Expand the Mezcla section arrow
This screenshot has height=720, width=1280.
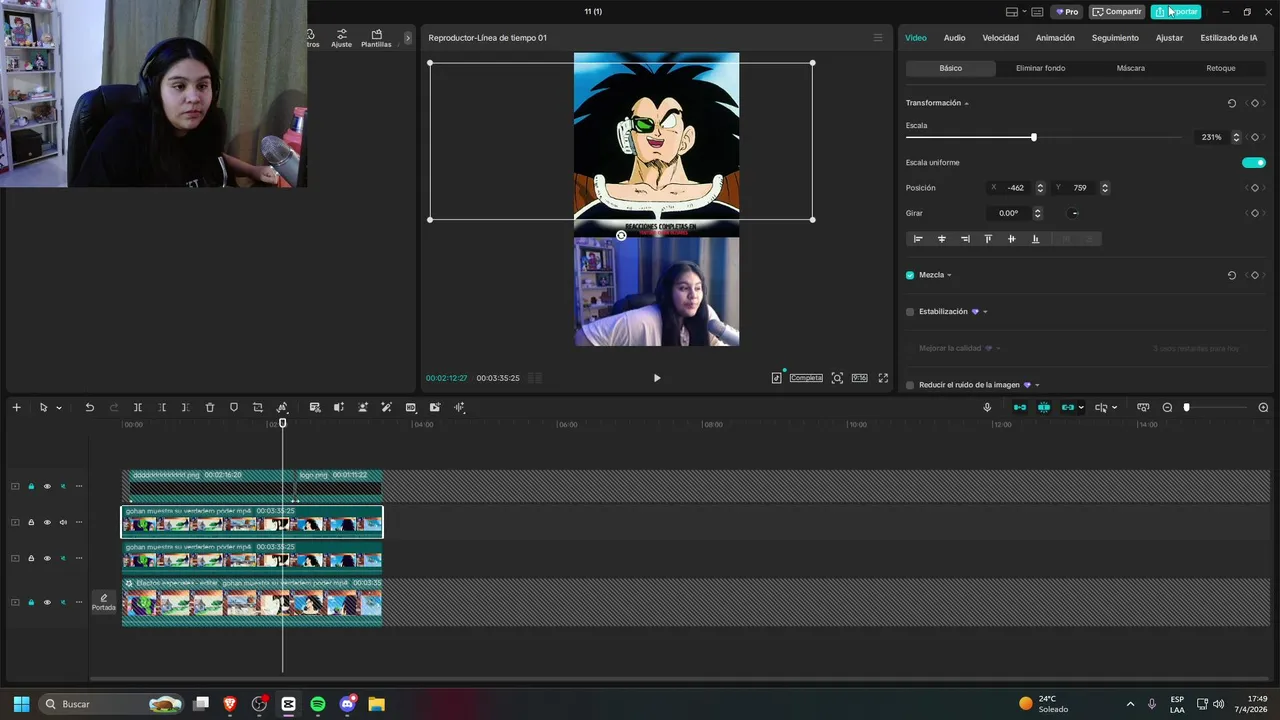click(949, 275)
